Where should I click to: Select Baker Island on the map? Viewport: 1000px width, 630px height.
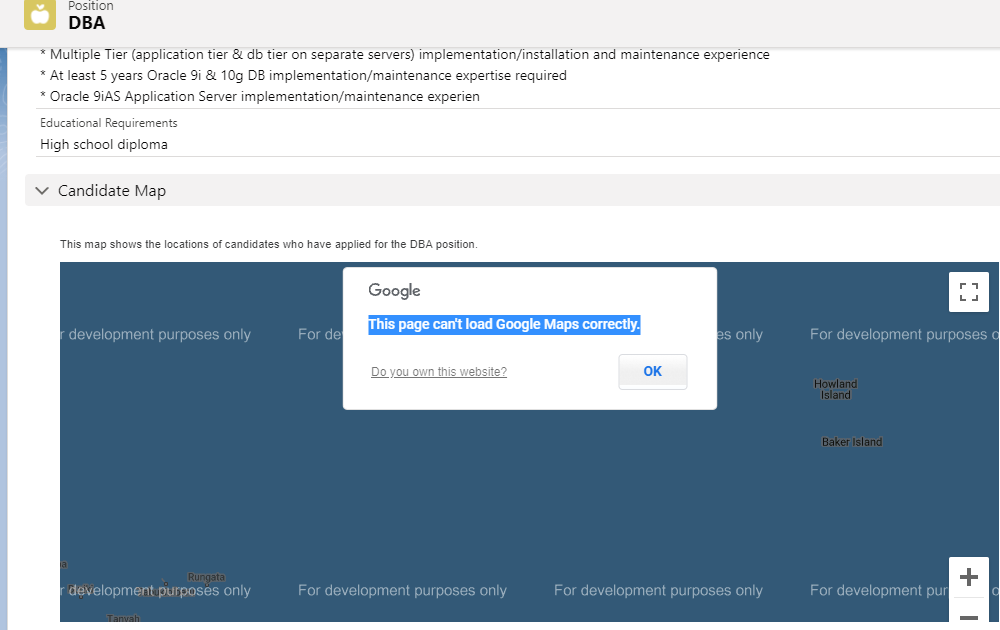click(852, 442)
